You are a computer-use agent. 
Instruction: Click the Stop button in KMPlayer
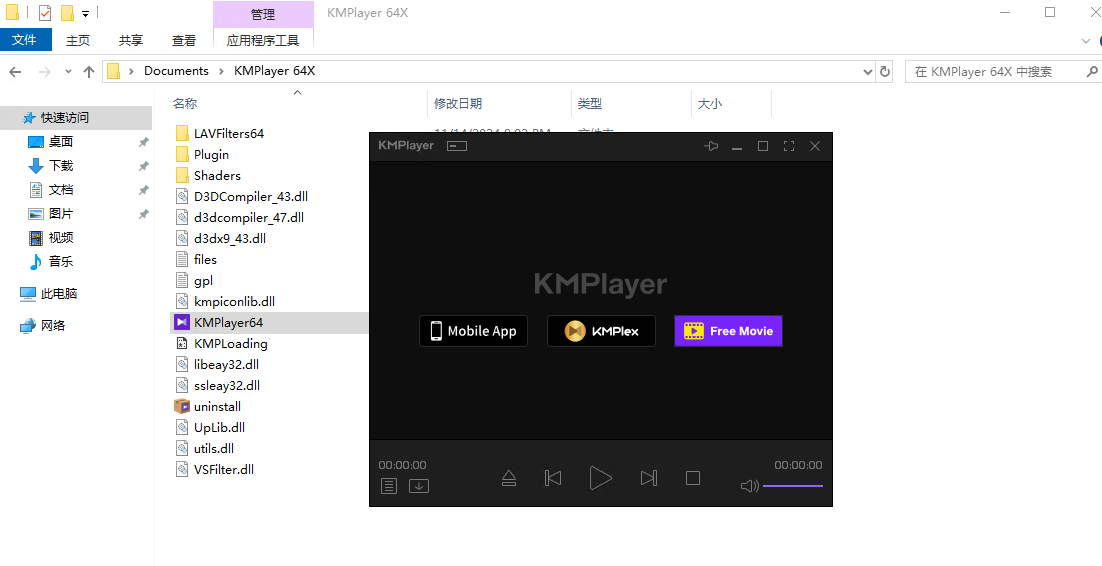point(693,478)
